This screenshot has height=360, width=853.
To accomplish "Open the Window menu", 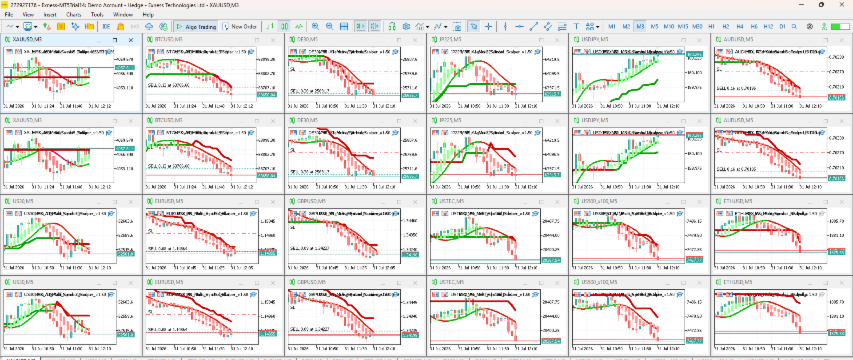I will (123, 15).
